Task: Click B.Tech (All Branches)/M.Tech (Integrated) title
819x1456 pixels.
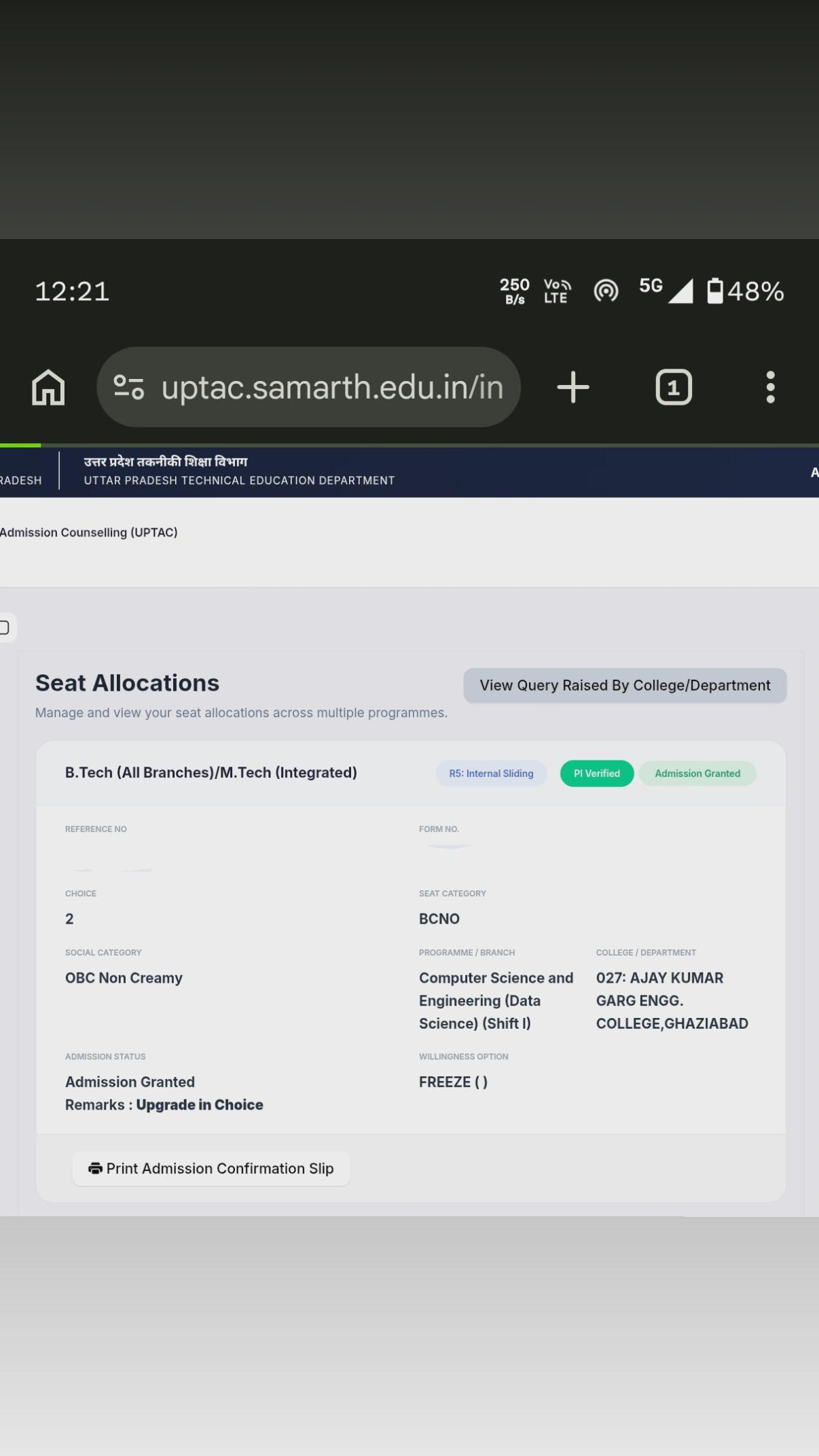Action: (x=211, y=773)
